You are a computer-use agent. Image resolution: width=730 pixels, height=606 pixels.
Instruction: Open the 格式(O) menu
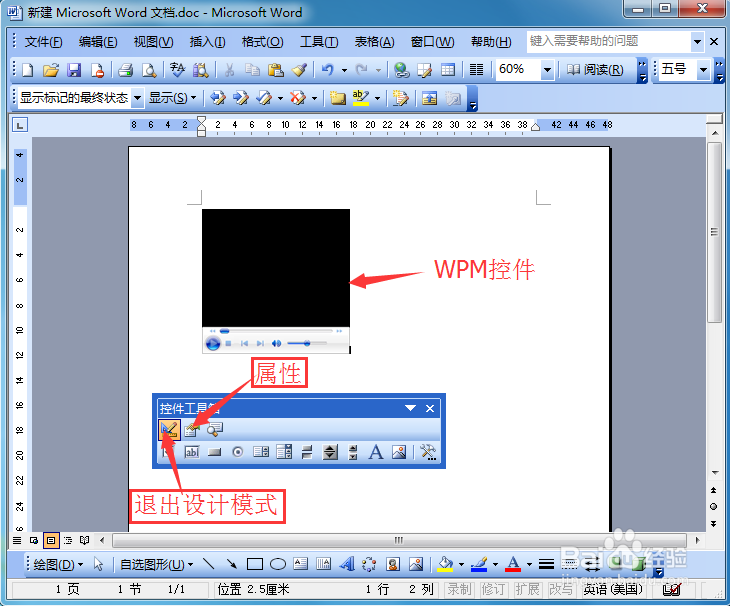[x=262, y=42]
